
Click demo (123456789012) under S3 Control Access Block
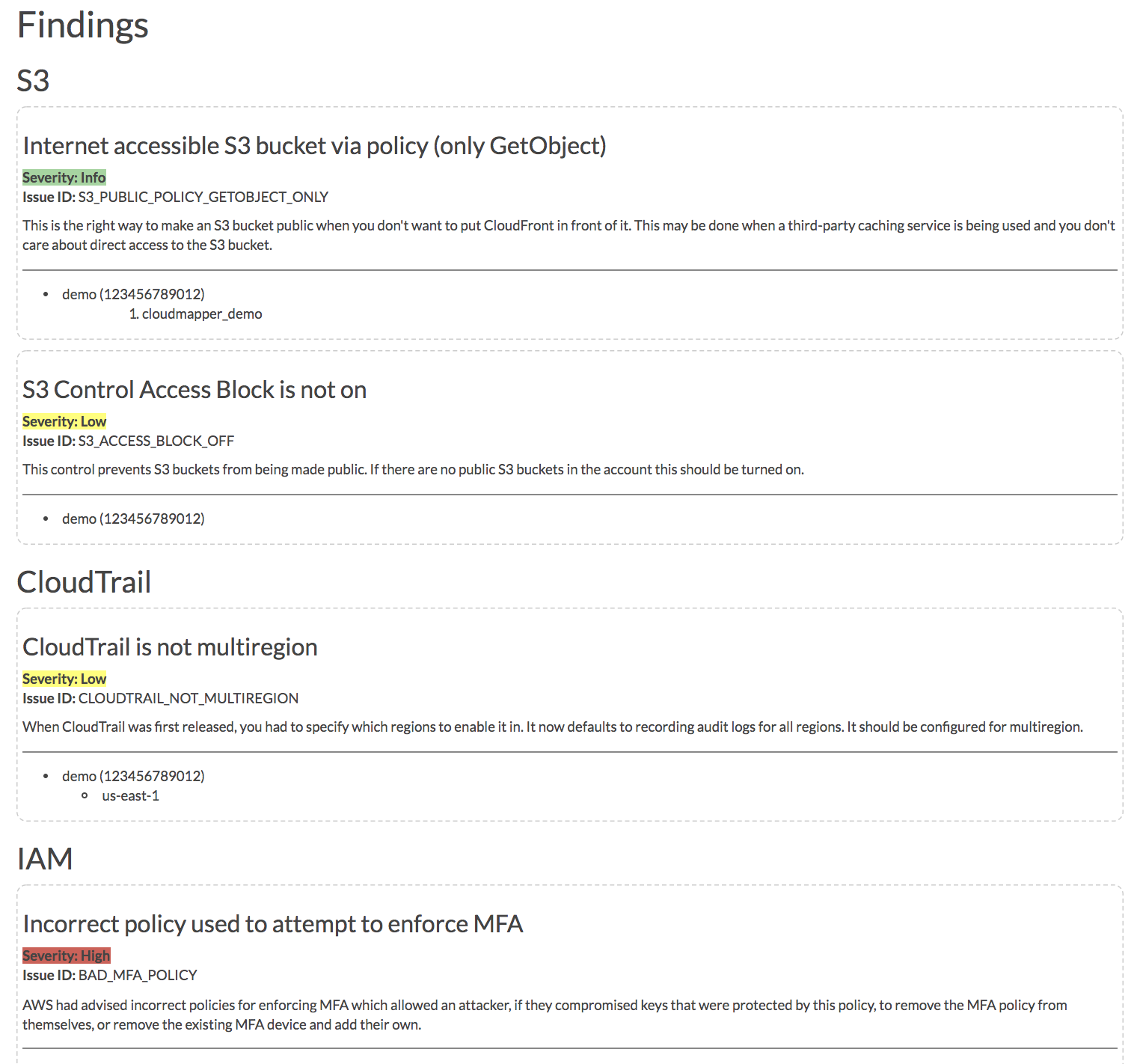(x=133, y=519)
